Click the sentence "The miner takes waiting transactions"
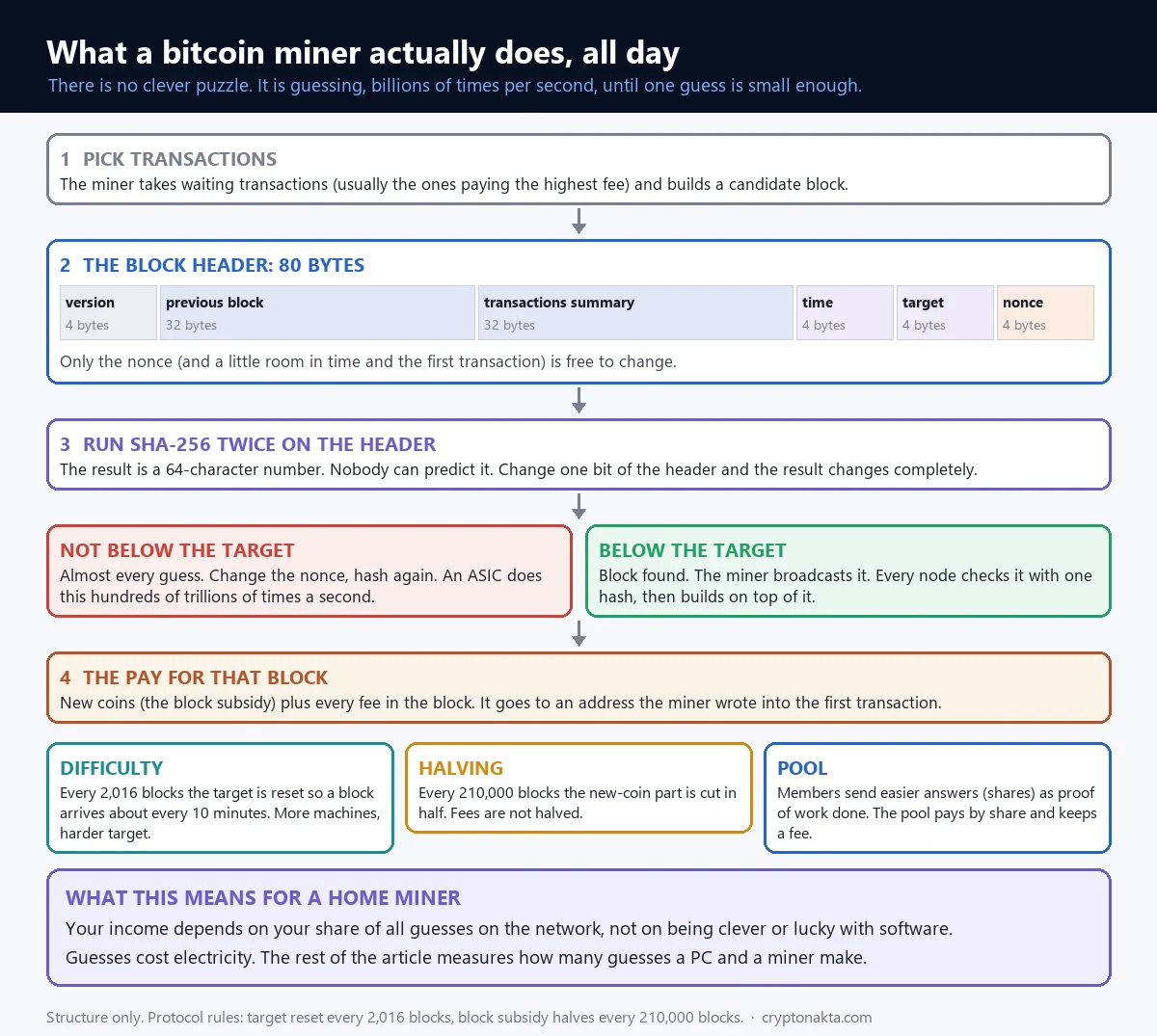Viewport: 1157px width, 1036px height. (454, 184)
